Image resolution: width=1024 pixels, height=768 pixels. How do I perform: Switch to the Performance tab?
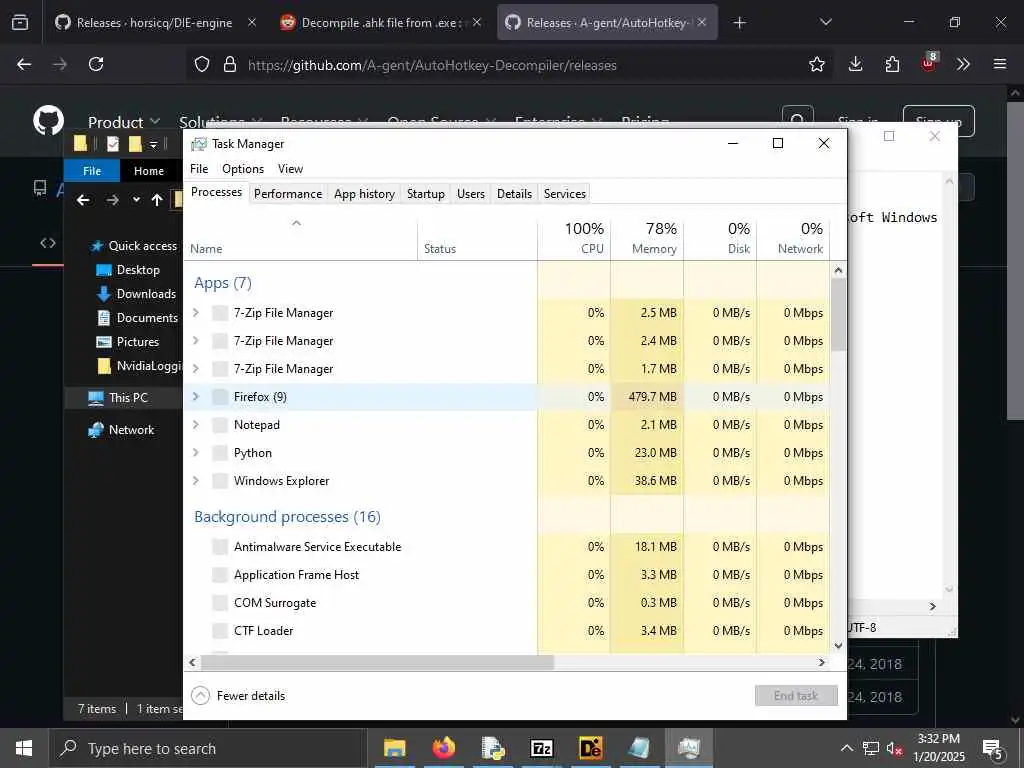coord(288,194)
